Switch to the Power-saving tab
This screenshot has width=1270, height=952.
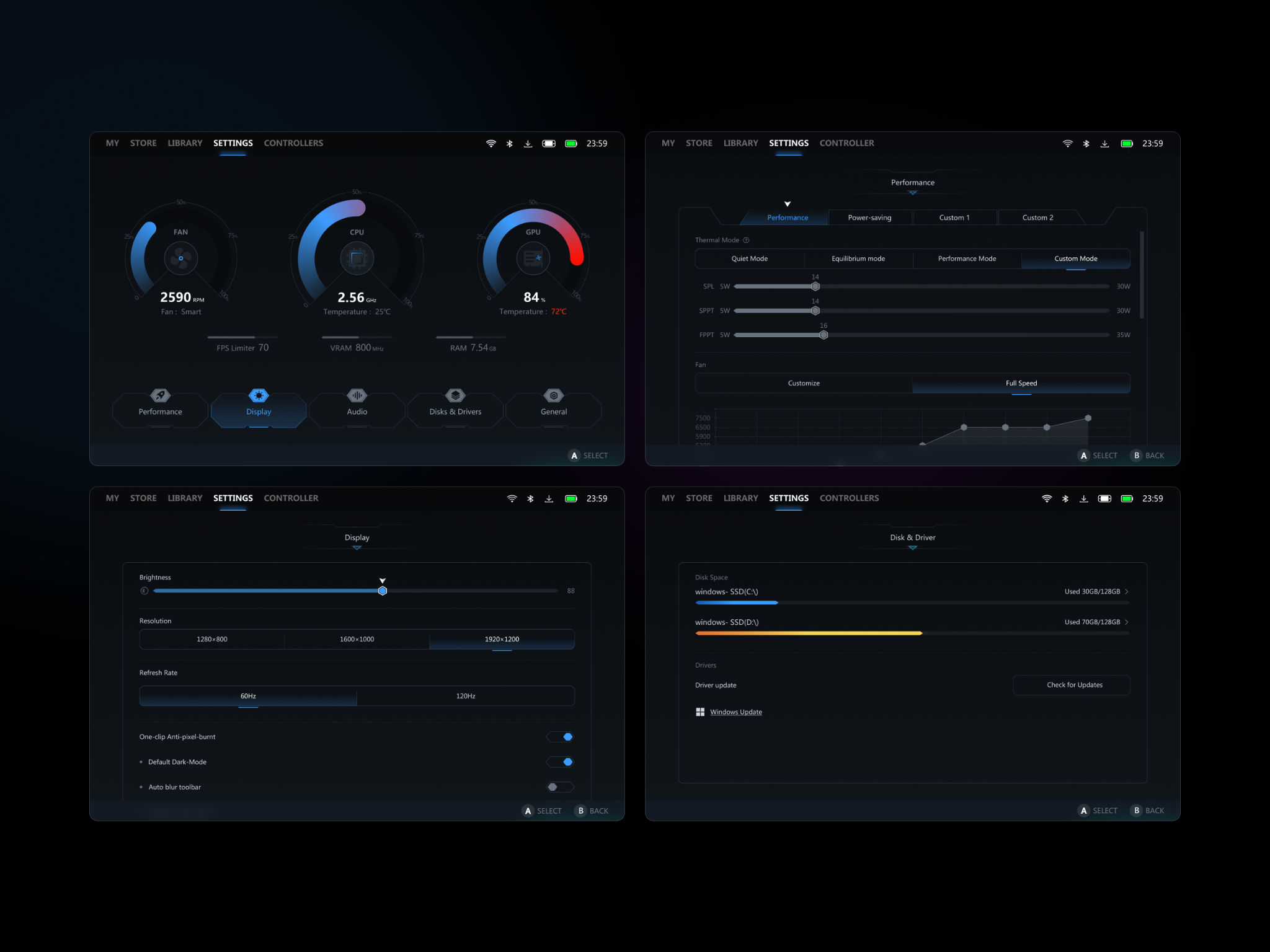click(869, 217)
